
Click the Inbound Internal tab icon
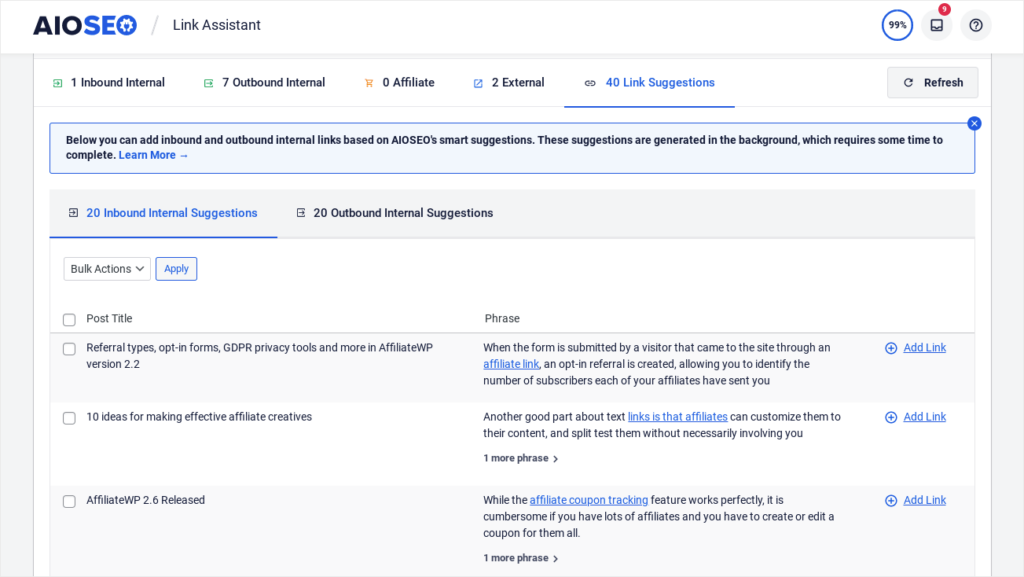[x=57, y=83]
